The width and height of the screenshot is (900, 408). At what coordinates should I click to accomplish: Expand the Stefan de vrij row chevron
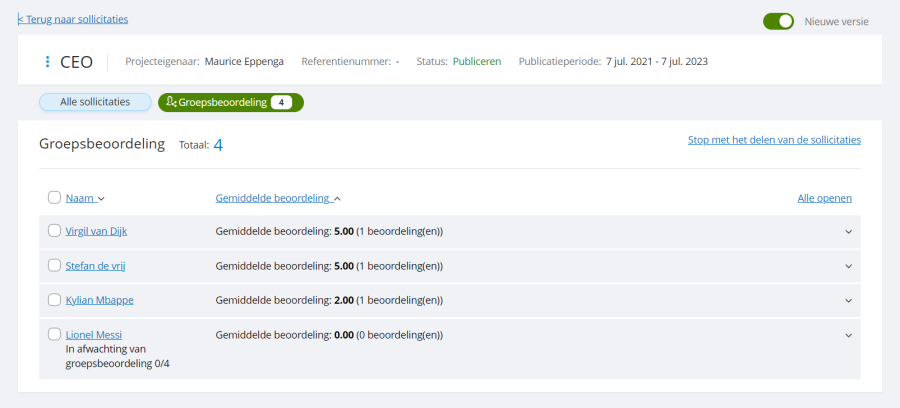848,266
